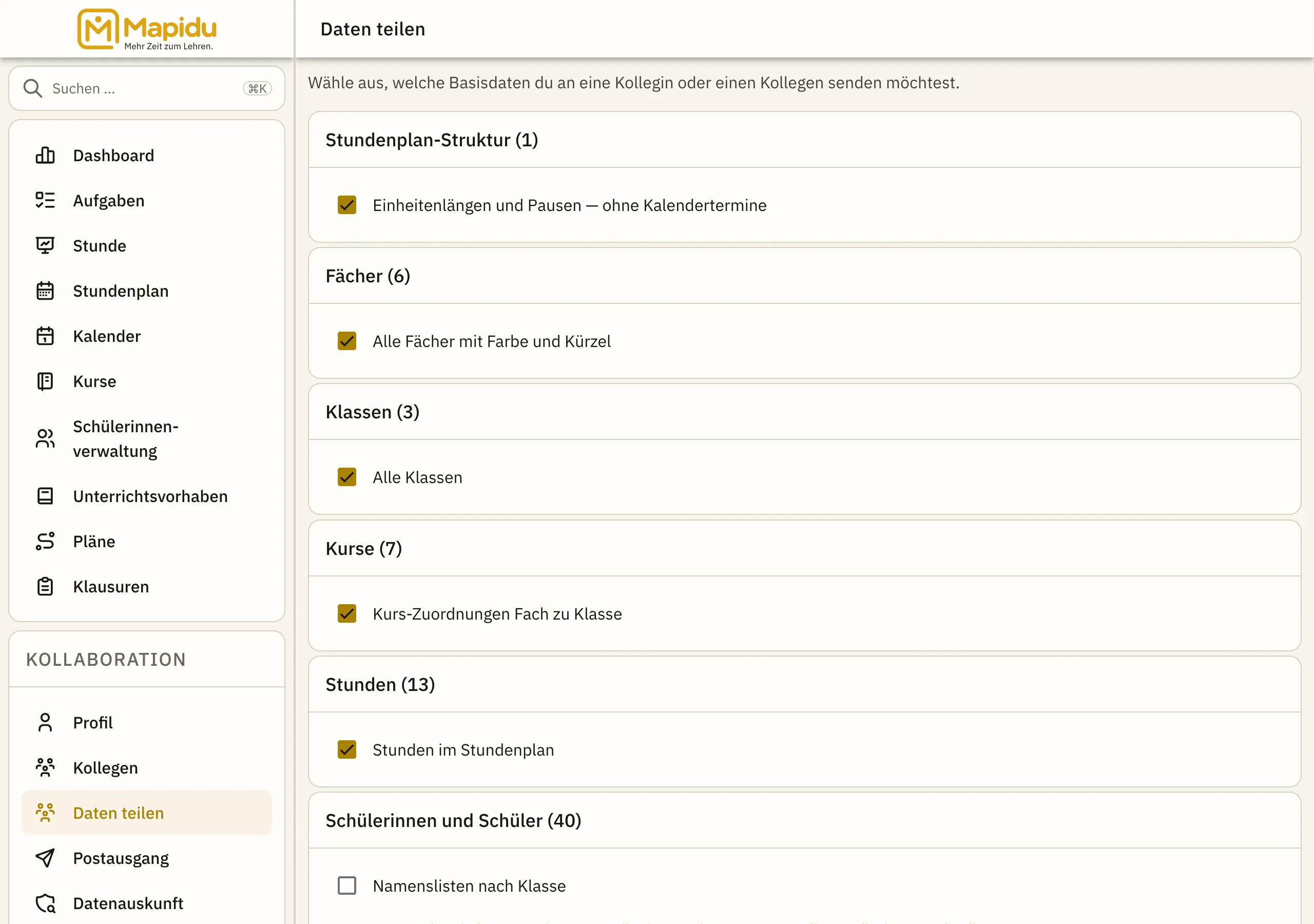
Task: Go to Dashboard menu item
Action: pos(146,155)
